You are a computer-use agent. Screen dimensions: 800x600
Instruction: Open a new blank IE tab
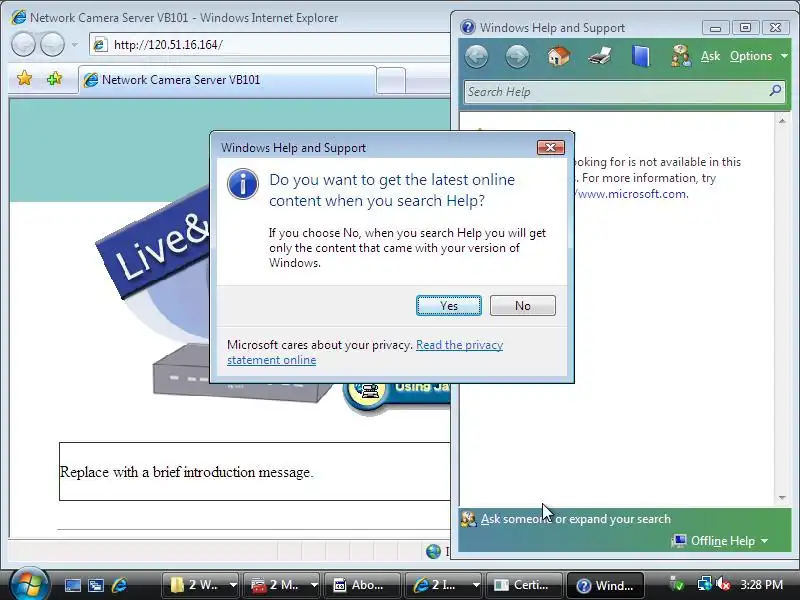tap(391, 81)
